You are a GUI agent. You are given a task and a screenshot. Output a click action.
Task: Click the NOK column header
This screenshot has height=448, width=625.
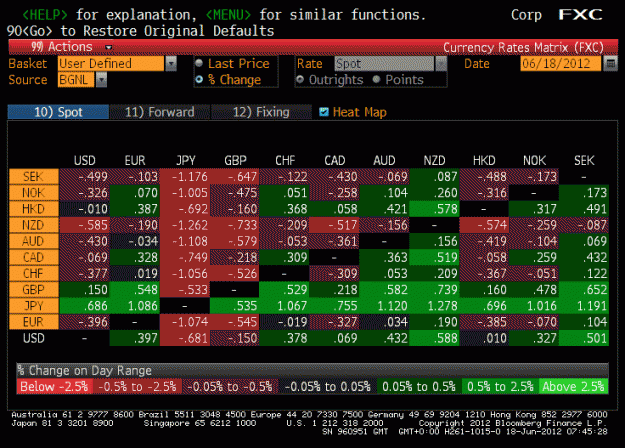[x=535, y=161]
